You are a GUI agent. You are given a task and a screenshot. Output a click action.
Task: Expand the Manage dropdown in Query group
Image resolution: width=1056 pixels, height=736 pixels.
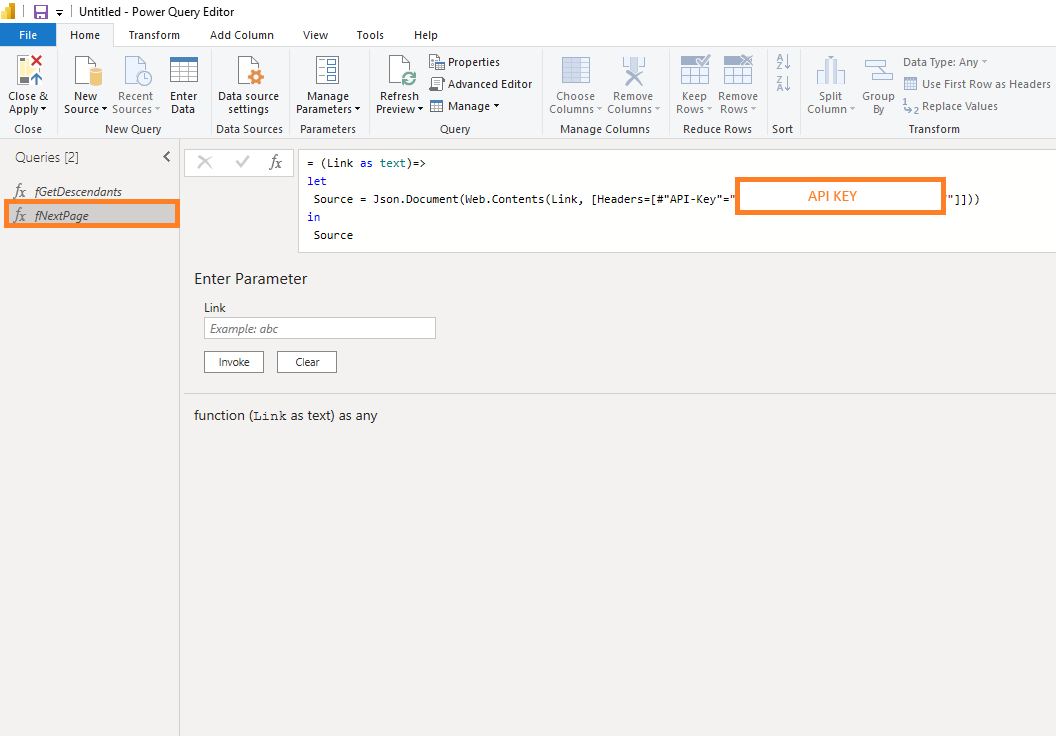(496, 106)
